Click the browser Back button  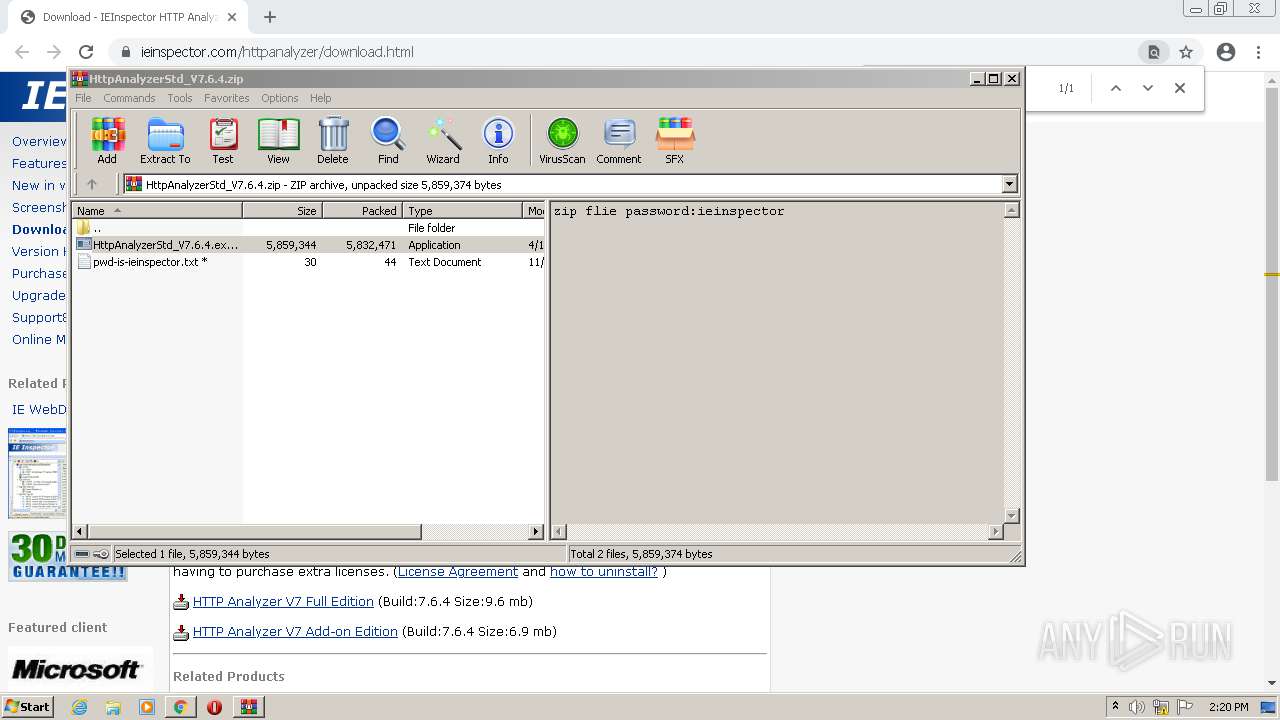(x=22, y=52)
